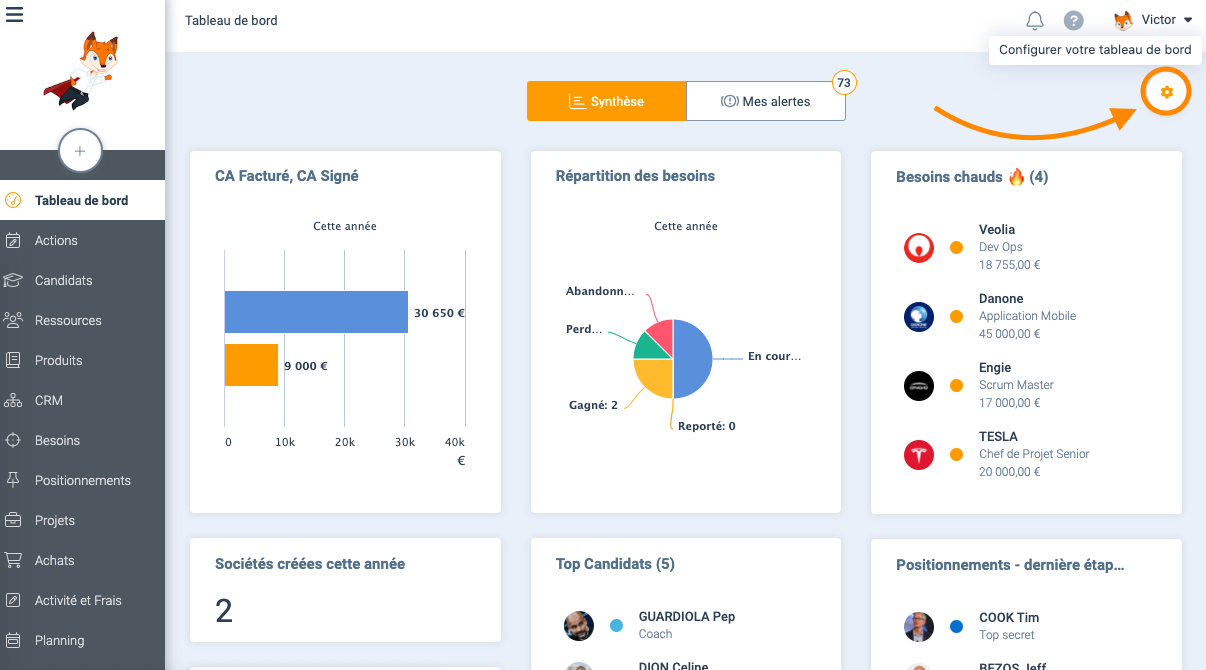Click the Top Candidats (5) heading
The width and height of the screenshot is (1206, 670).
615,564
